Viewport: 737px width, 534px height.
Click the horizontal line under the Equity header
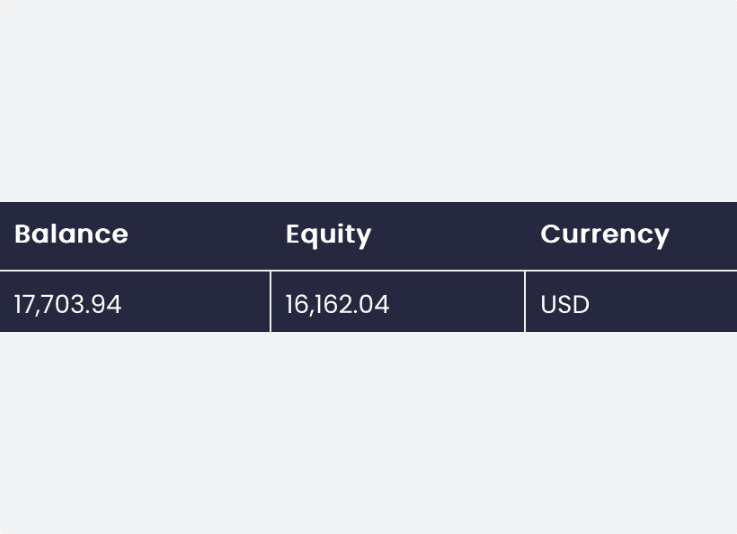coord(397,270)
